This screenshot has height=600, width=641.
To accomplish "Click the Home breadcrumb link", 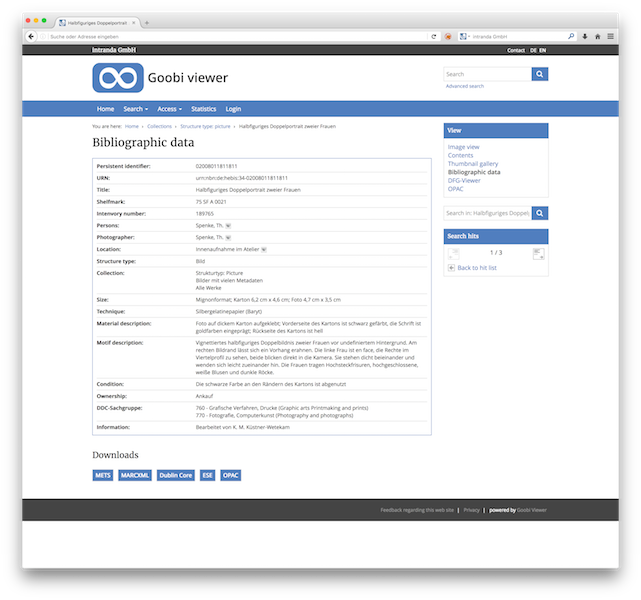I will coord(132,126).
